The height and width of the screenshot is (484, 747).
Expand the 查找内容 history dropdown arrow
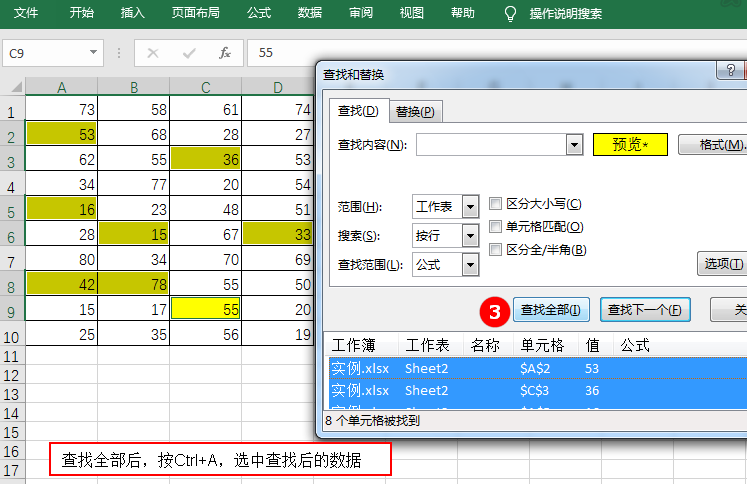[575, 144]
